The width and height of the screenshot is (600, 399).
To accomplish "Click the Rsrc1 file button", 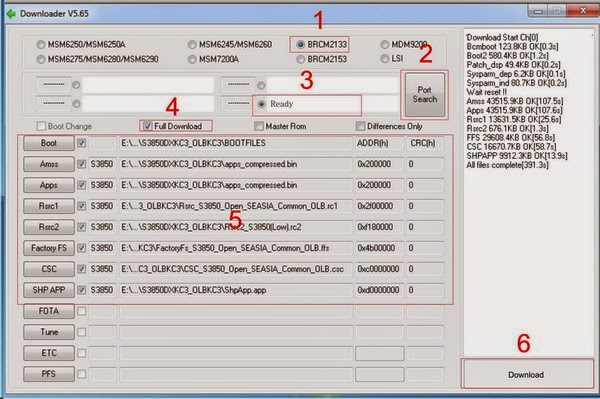I will point(49,206).
